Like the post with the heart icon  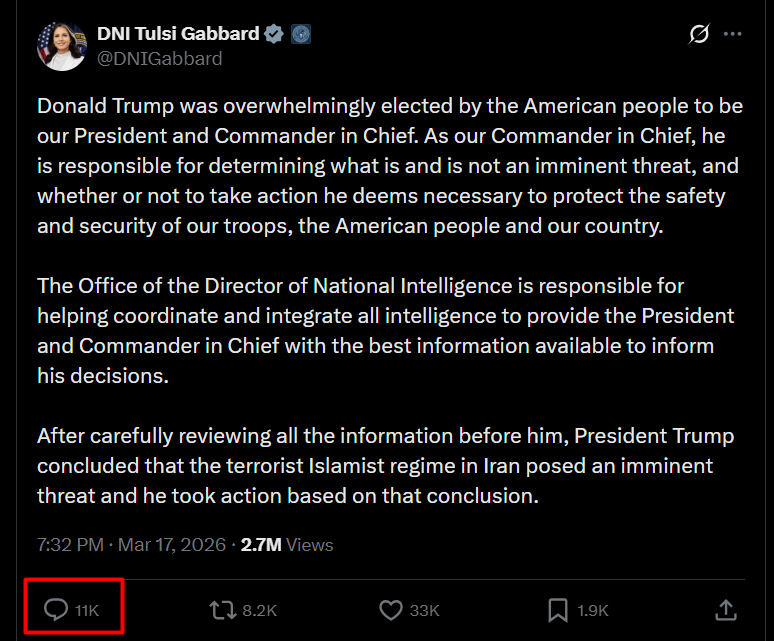(391, 609)
